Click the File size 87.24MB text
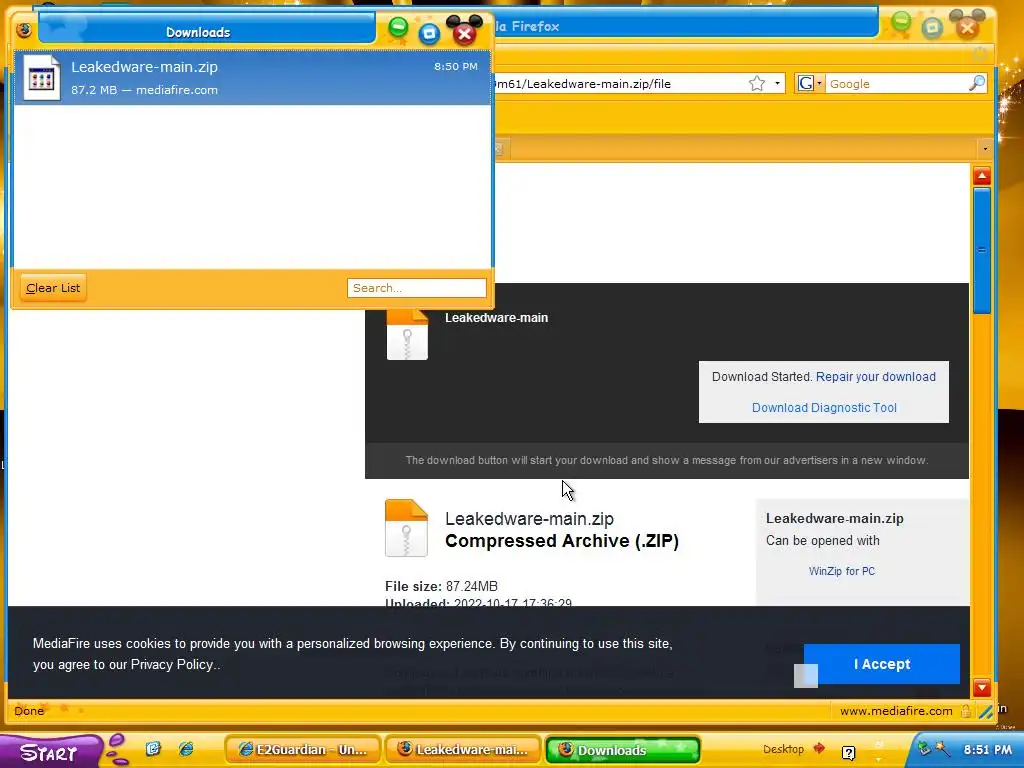This screenshot has height=768, width=1024. tap(441, 586)
